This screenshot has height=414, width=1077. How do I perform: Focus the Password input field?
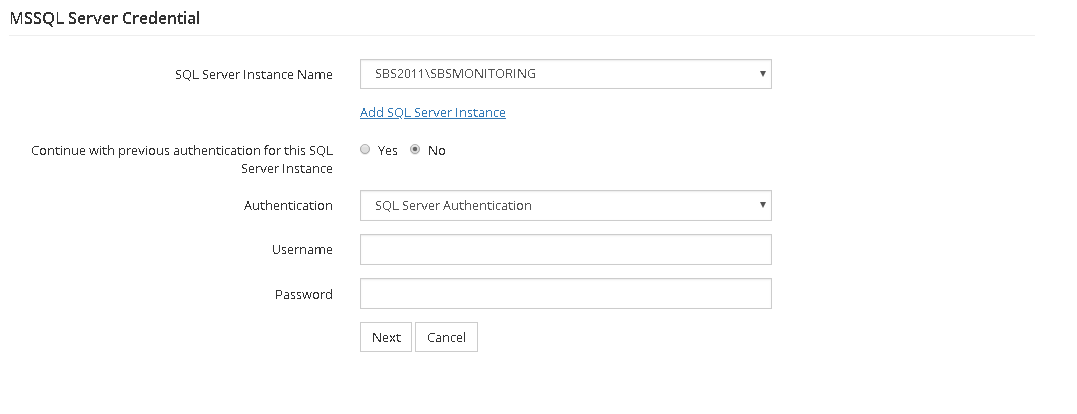[565, 293]
